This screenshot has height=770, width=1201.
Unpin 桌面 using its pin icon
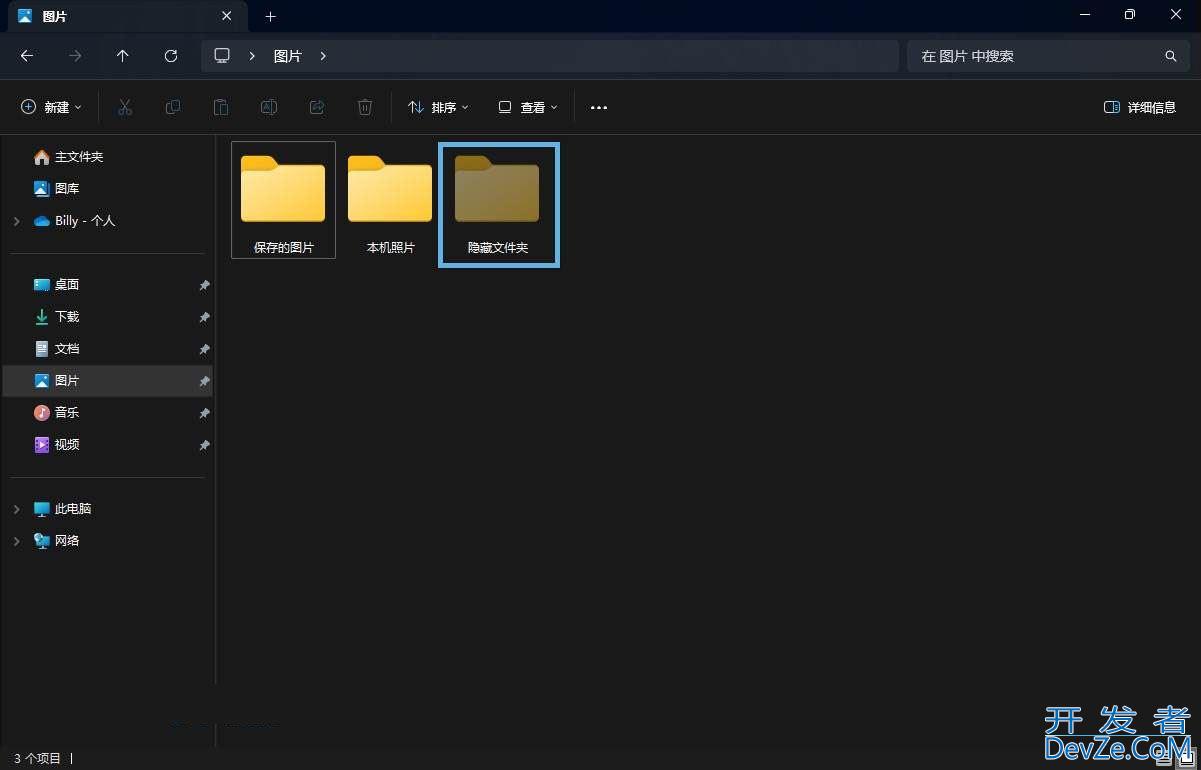pos(204,285)
